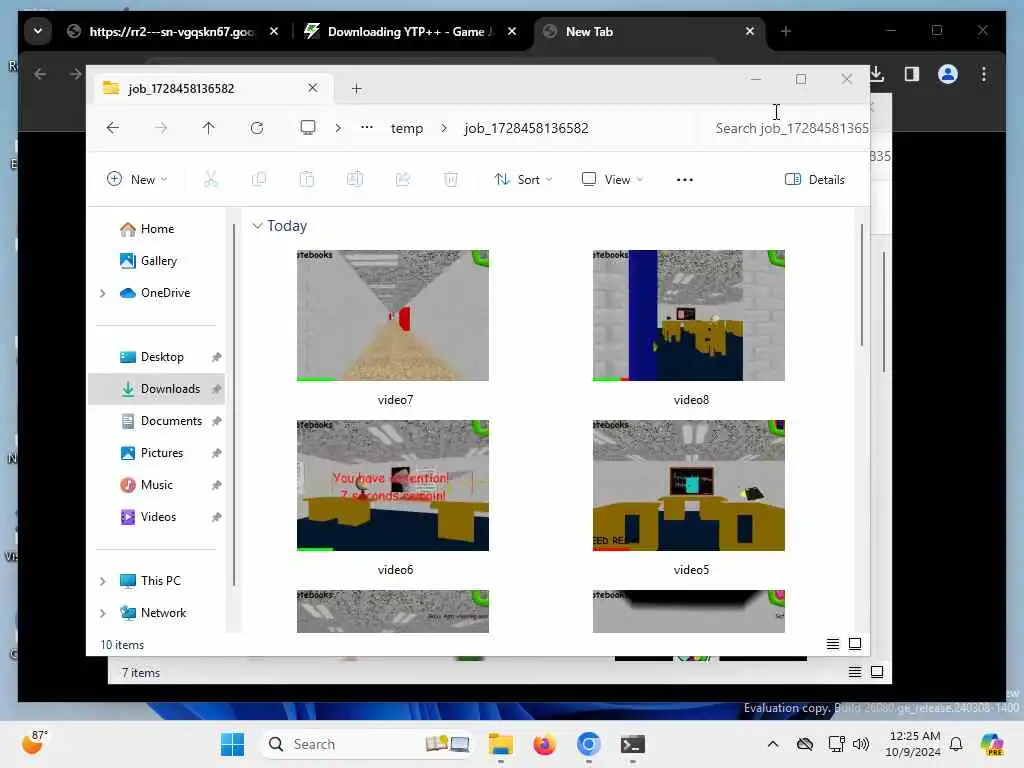Image resolution: width=1024 pixels, height=768 pixels.
Task: Select the video6 thumbnail
Action: point(392,486)
